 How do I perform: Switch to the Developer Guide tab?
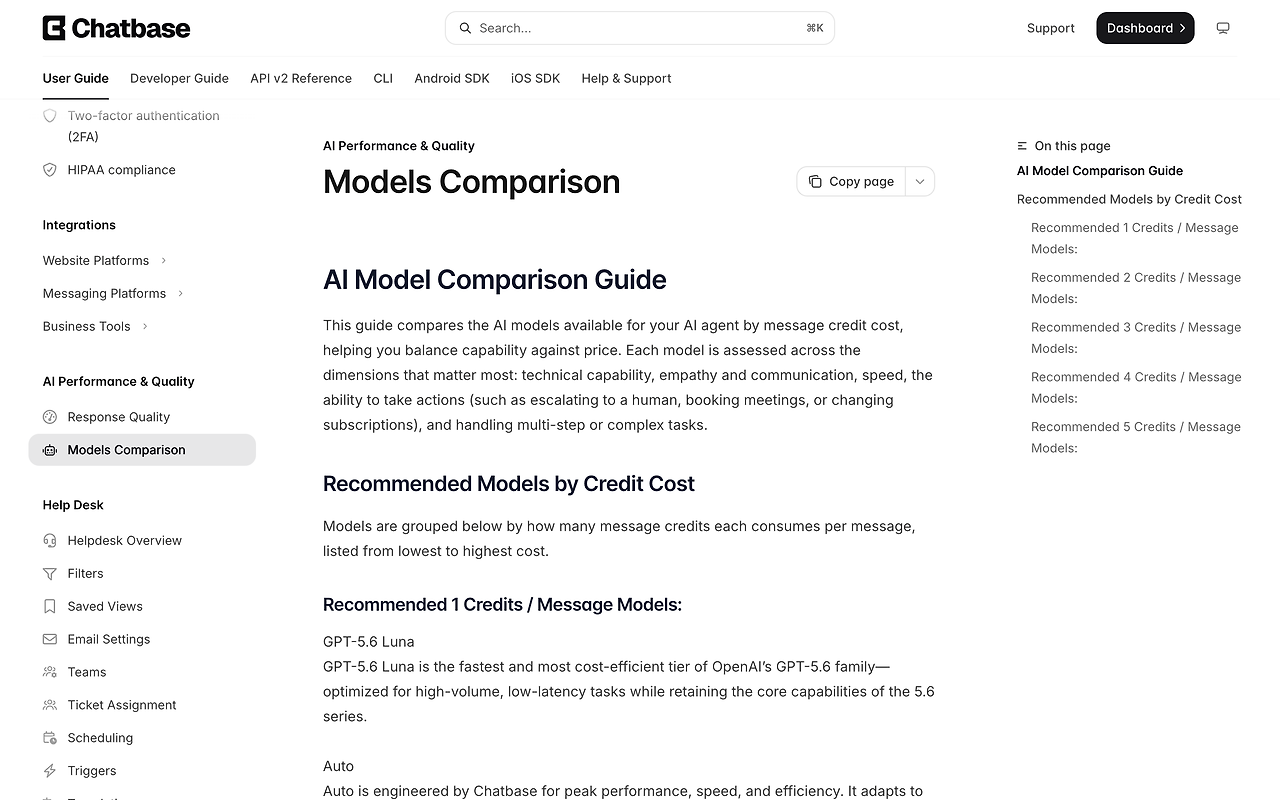pyautogui.click(x=179, y=78)
